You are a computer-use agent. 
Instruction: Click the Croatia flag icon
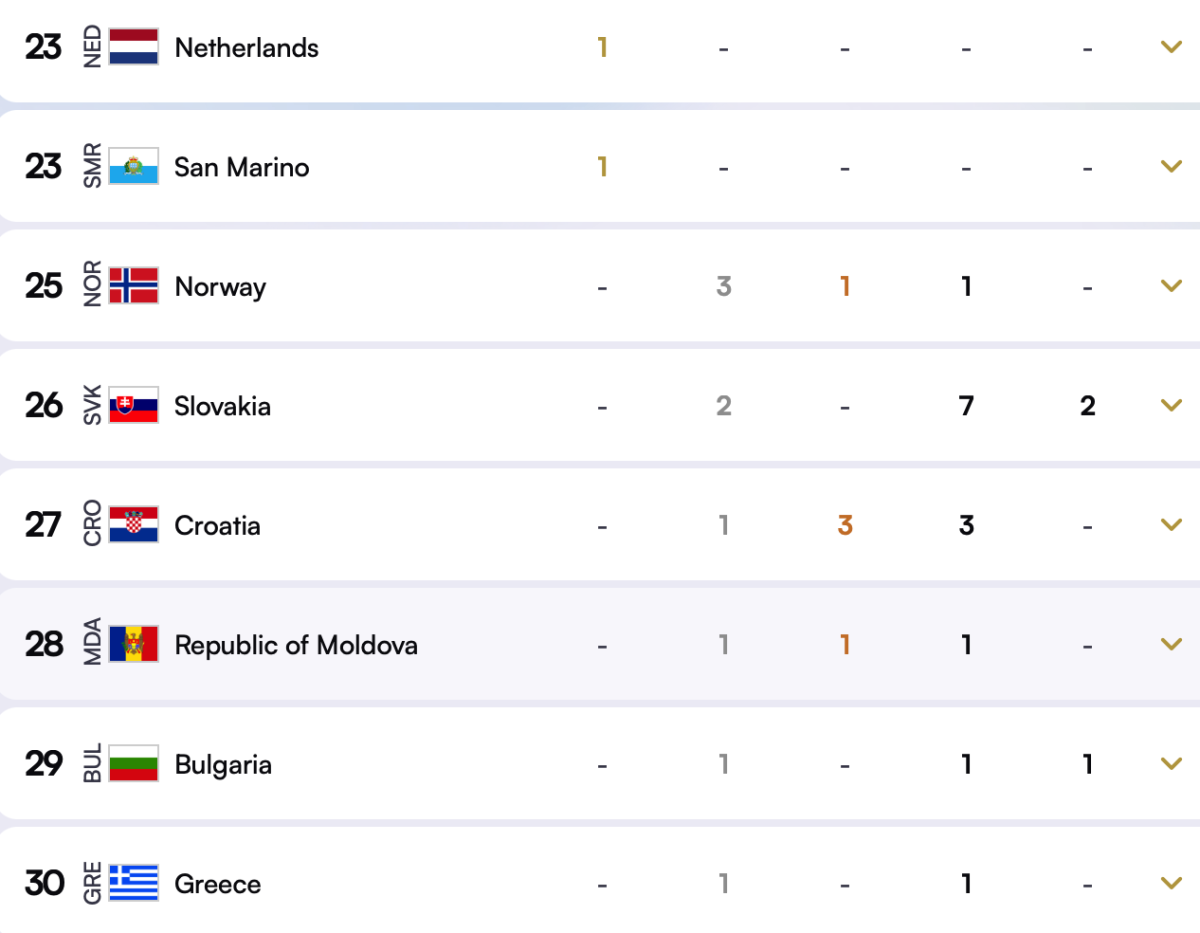tap(134, 525)
